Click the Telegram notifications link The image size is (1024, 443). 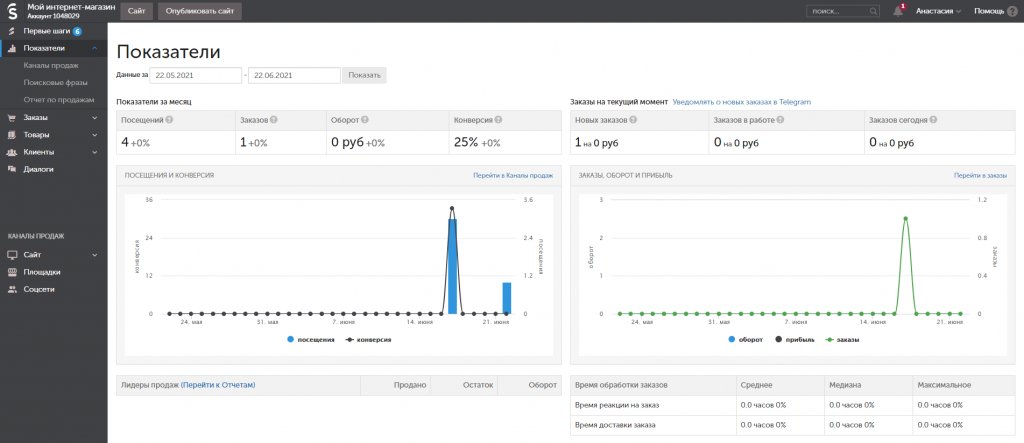[741, 102]
